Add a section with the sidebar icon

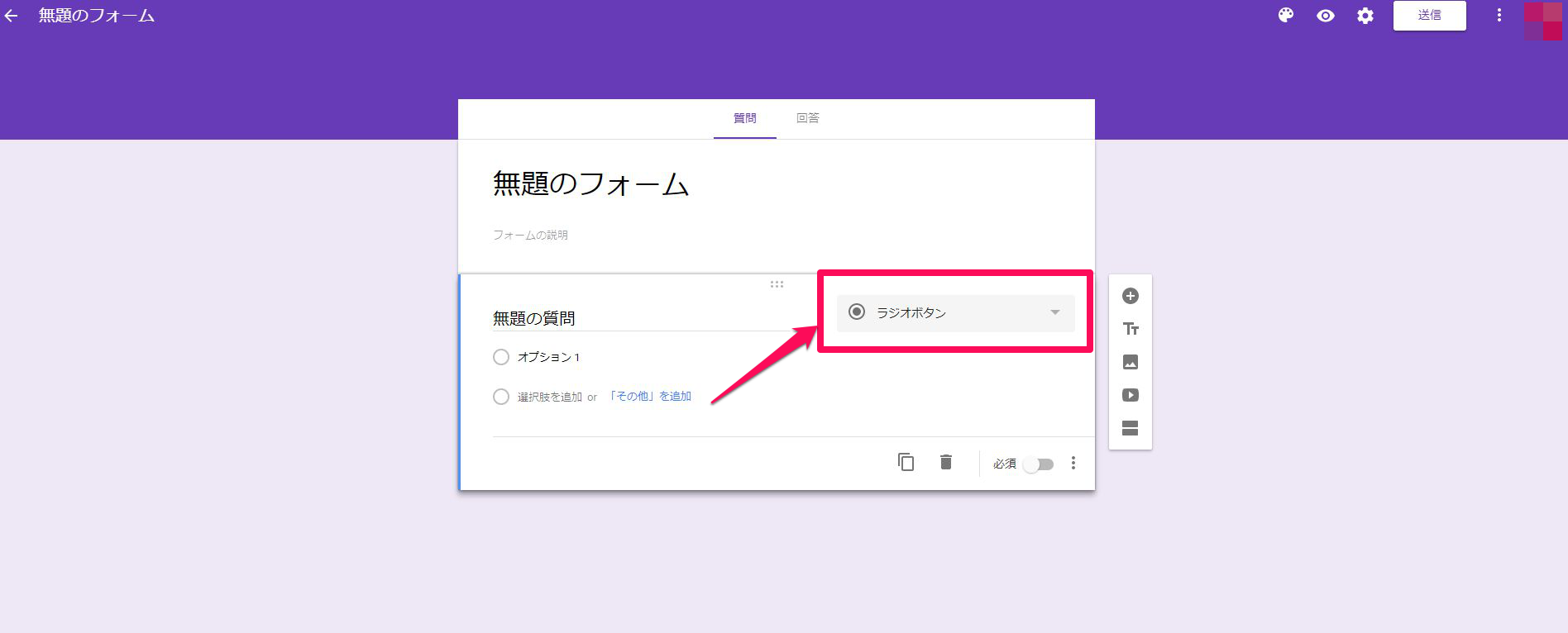pos(1131,428)
